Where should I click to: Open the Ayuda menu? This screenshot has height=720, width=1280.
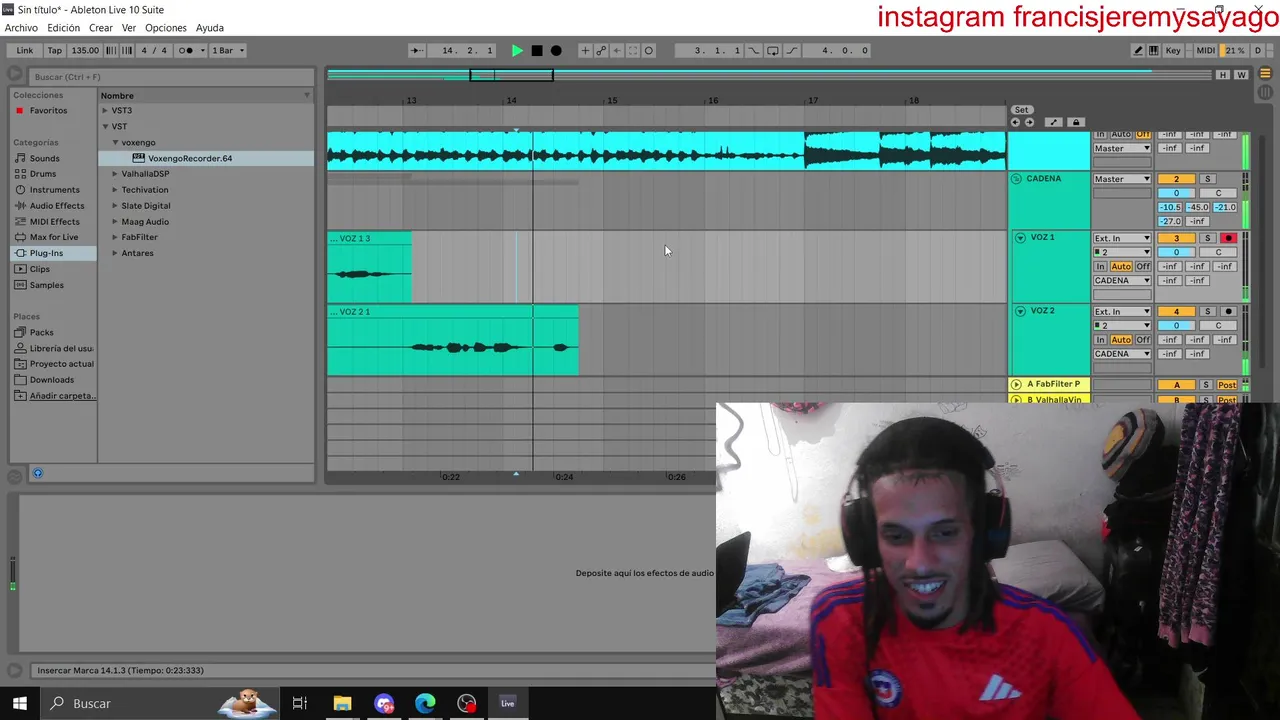pyautogui.click(x=210, y=28)
